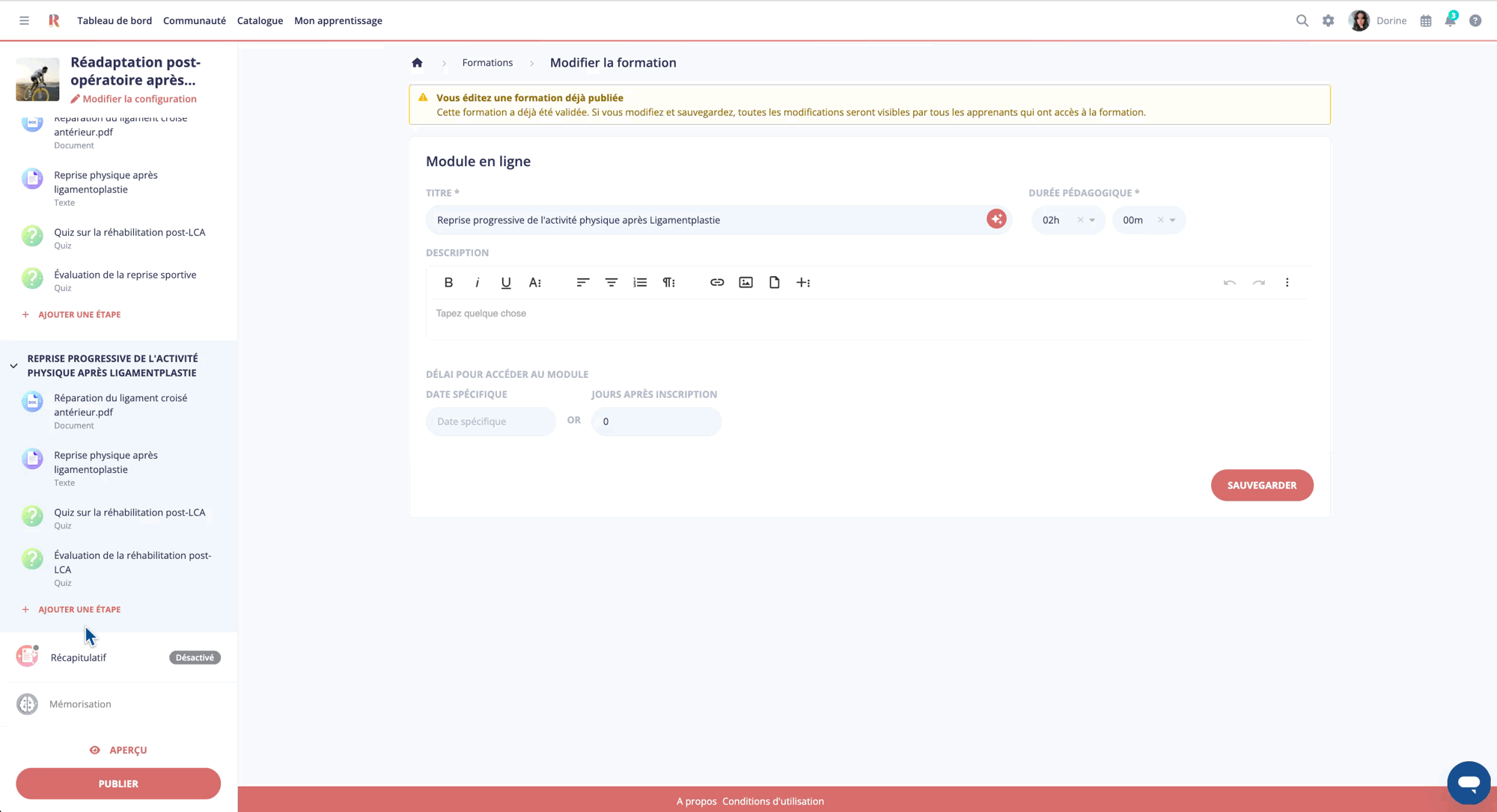
Task: Open the calendar icon in the top bar
Action: pos(1425,20)
